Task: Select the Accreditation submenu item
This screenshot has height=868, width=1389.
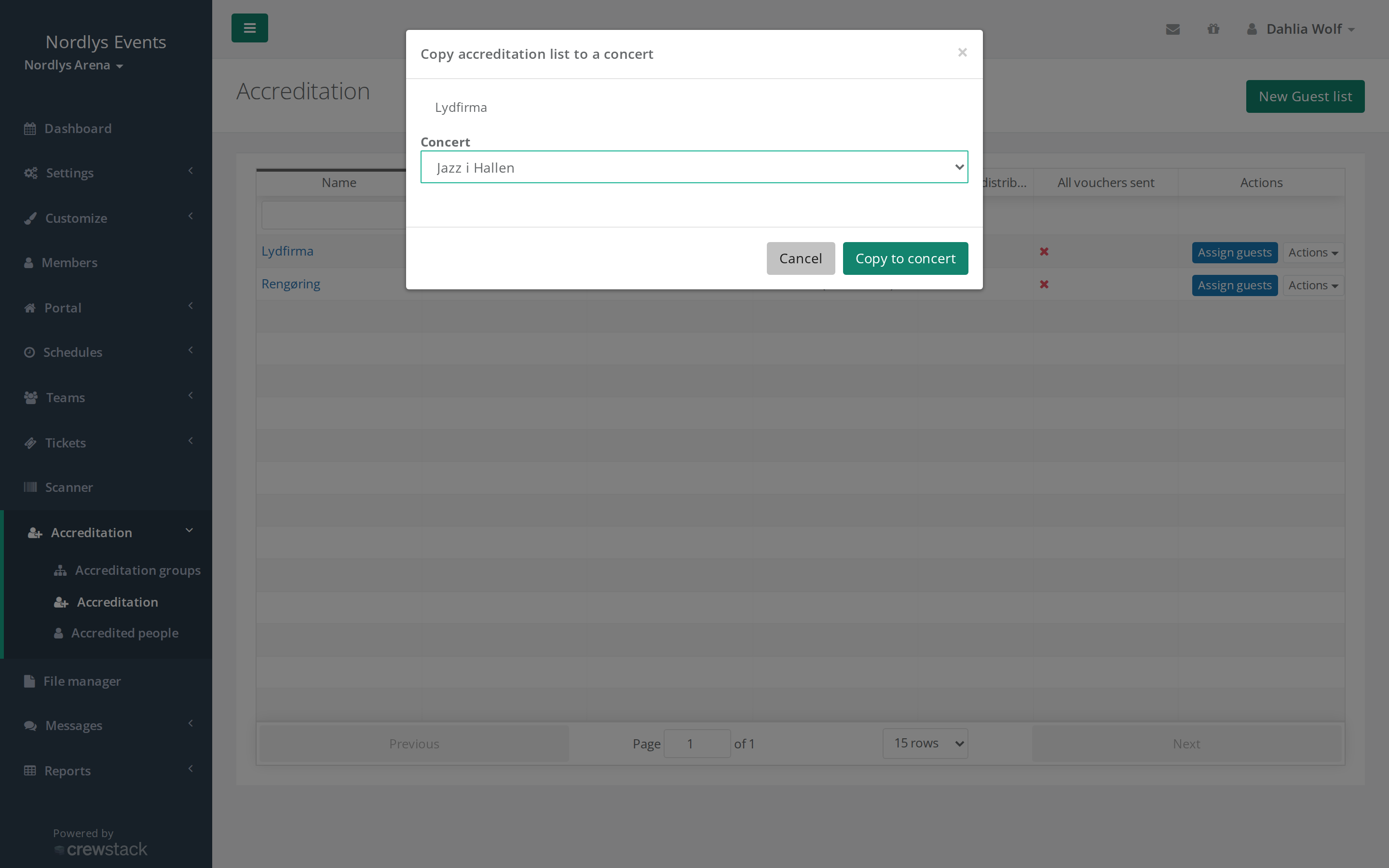Action: coord(106,602)
